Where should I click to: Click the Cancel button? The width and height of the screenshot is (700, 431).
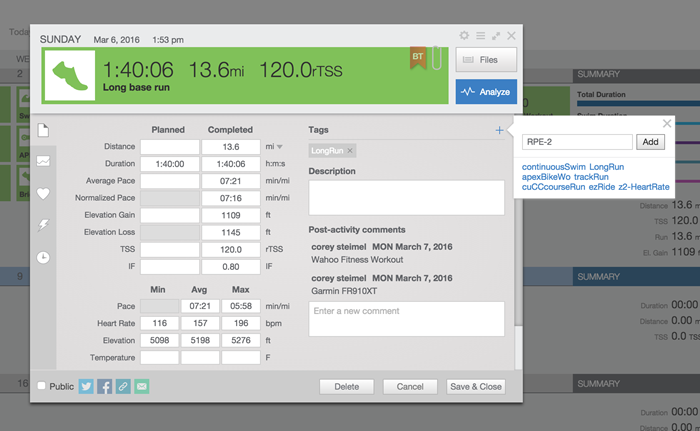click(410, 386)
